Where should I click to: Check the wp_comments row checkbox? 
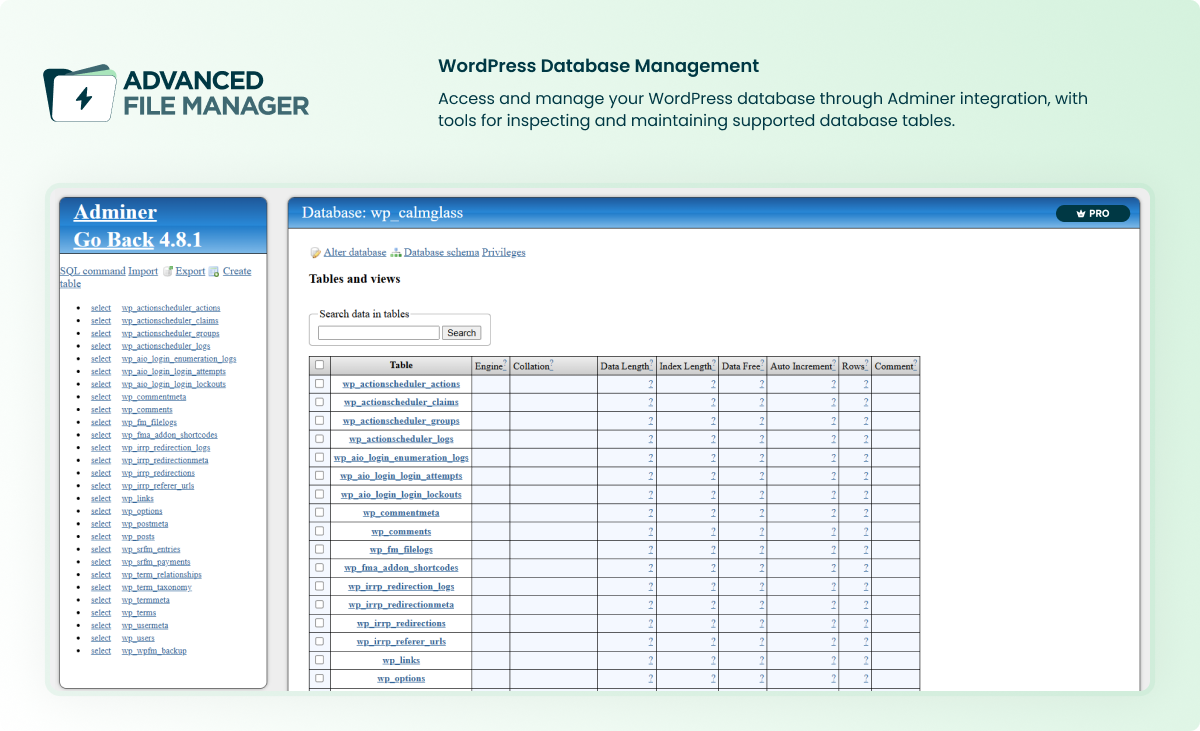point(320,531)
